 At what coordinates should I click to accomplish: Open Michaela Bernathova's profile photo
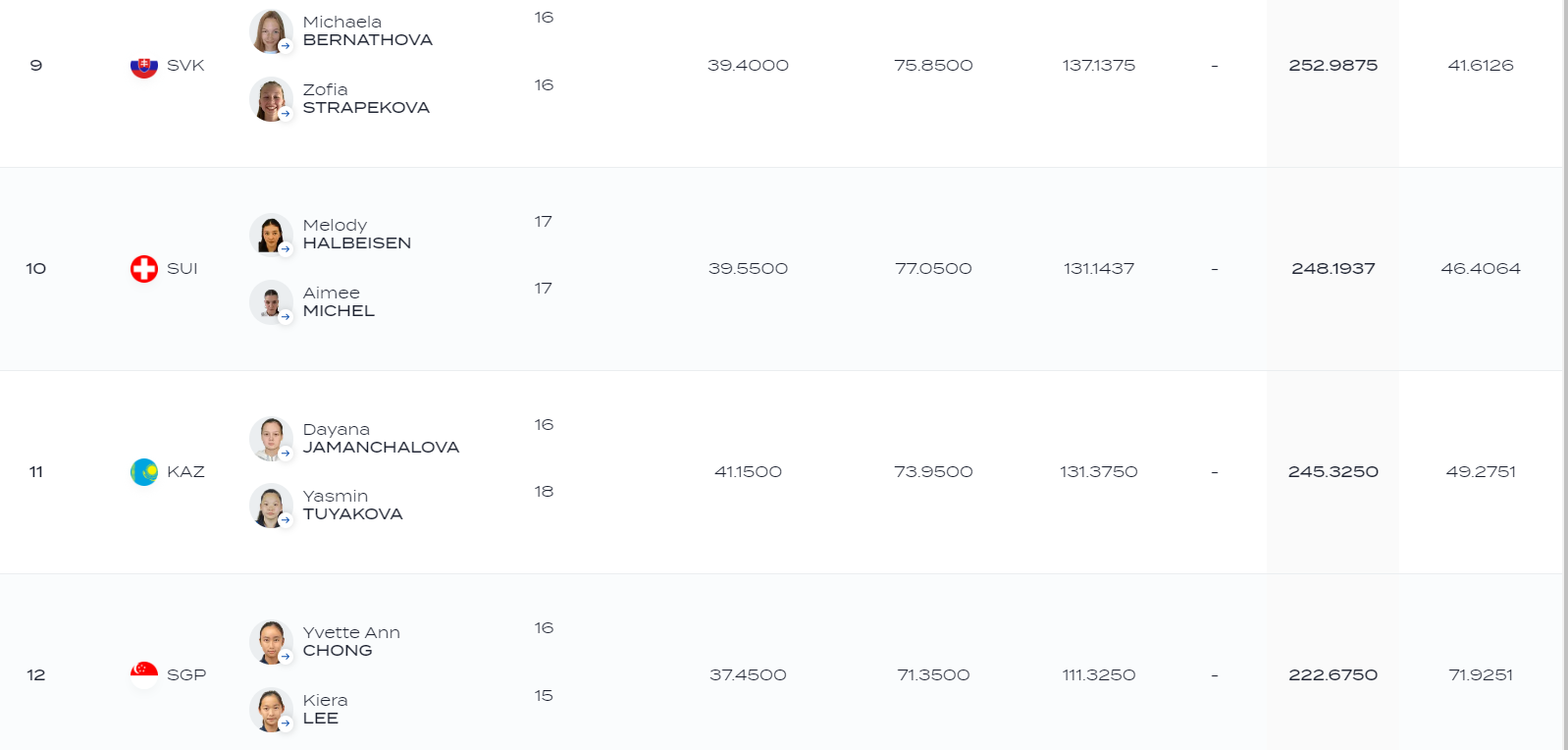271,31
